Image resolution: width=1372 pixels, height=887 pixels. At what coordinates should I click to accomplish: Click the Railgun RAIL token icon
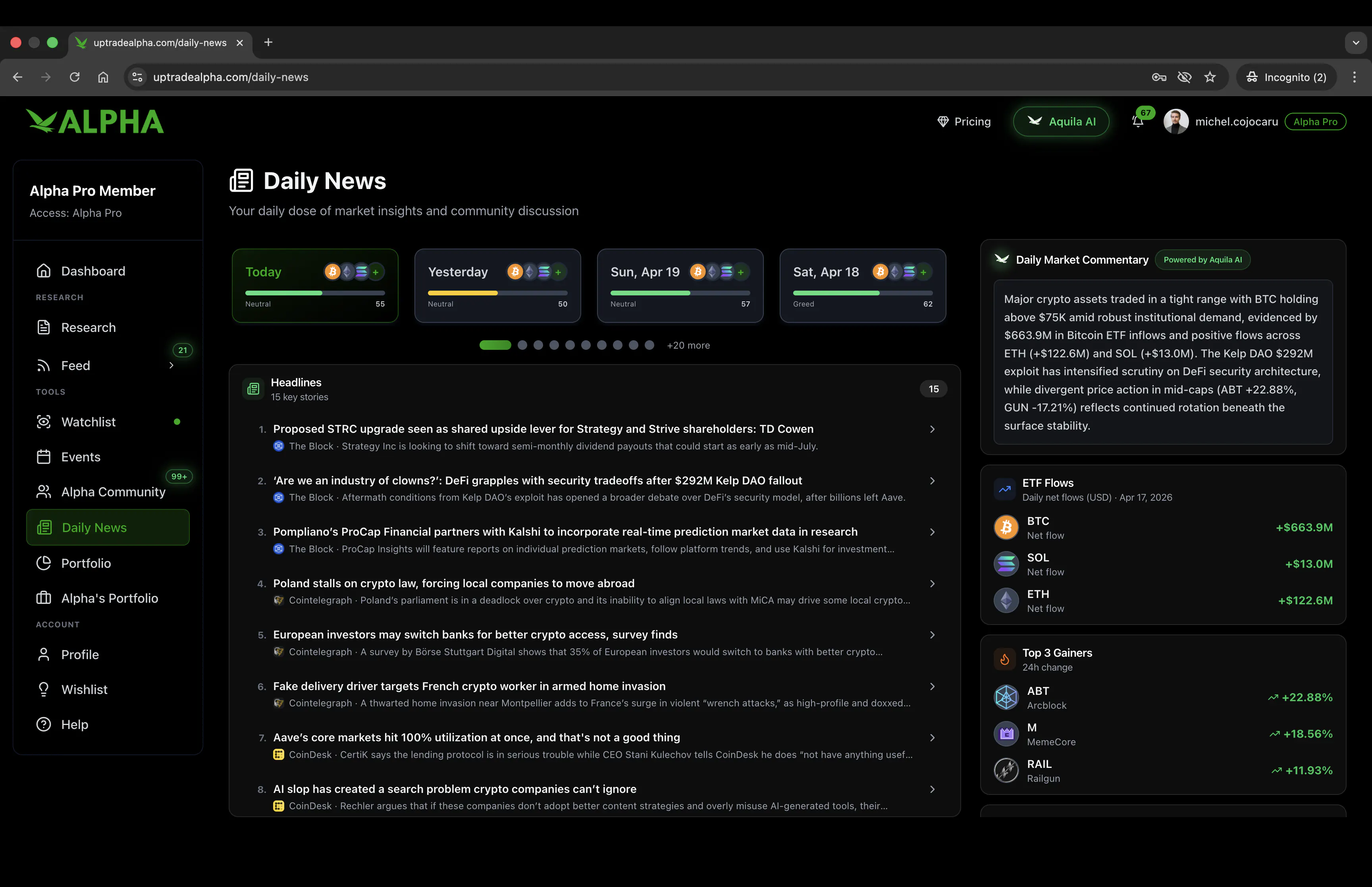[x=1006, y=770]
